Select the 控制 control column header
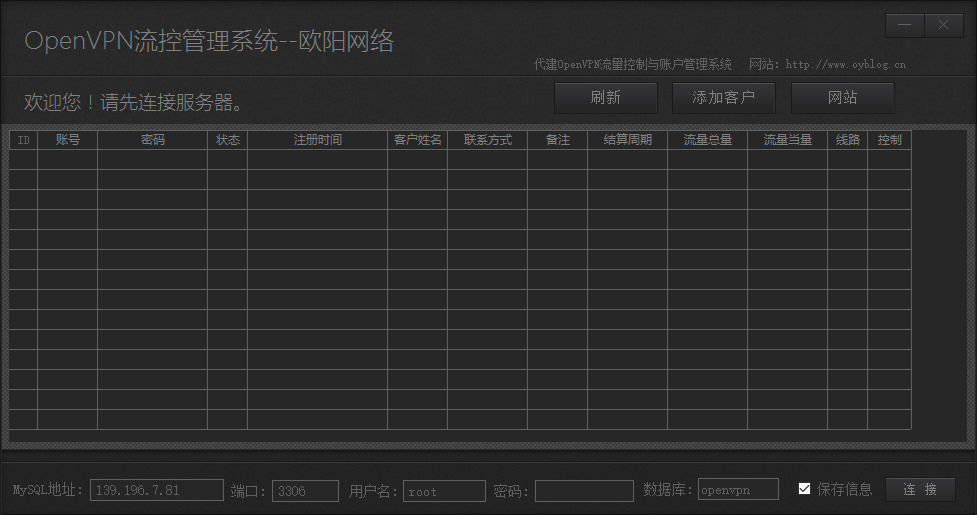 (x=889, y=140)
